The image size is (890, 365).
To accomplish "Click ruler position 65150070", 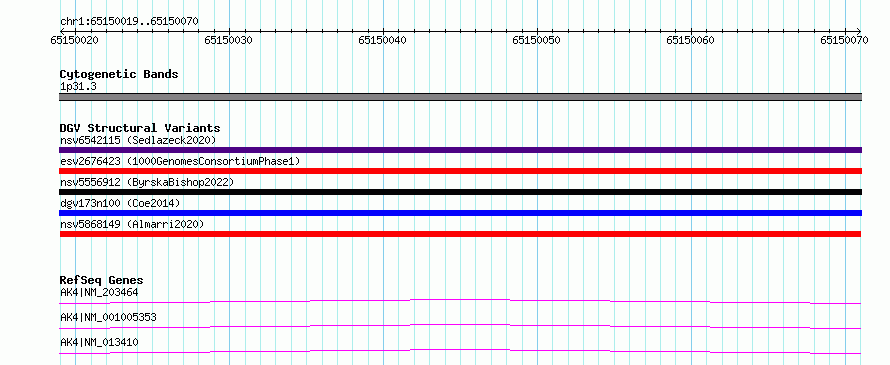I will 844,40.
